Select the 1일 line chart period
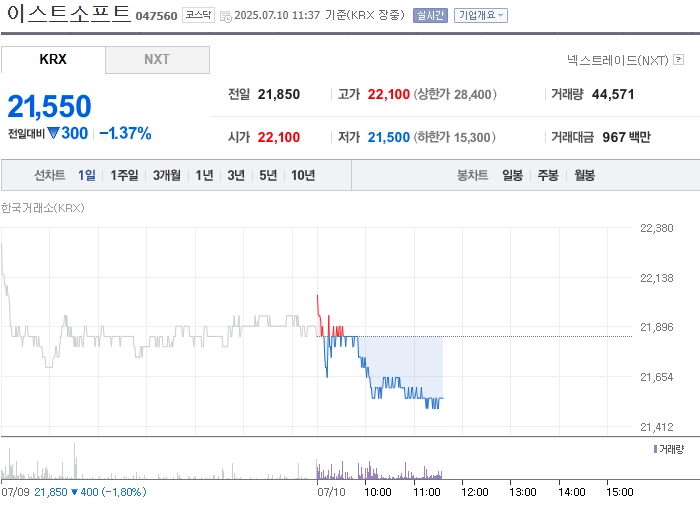This screenshot has height=515, width=700. [87, 175]
